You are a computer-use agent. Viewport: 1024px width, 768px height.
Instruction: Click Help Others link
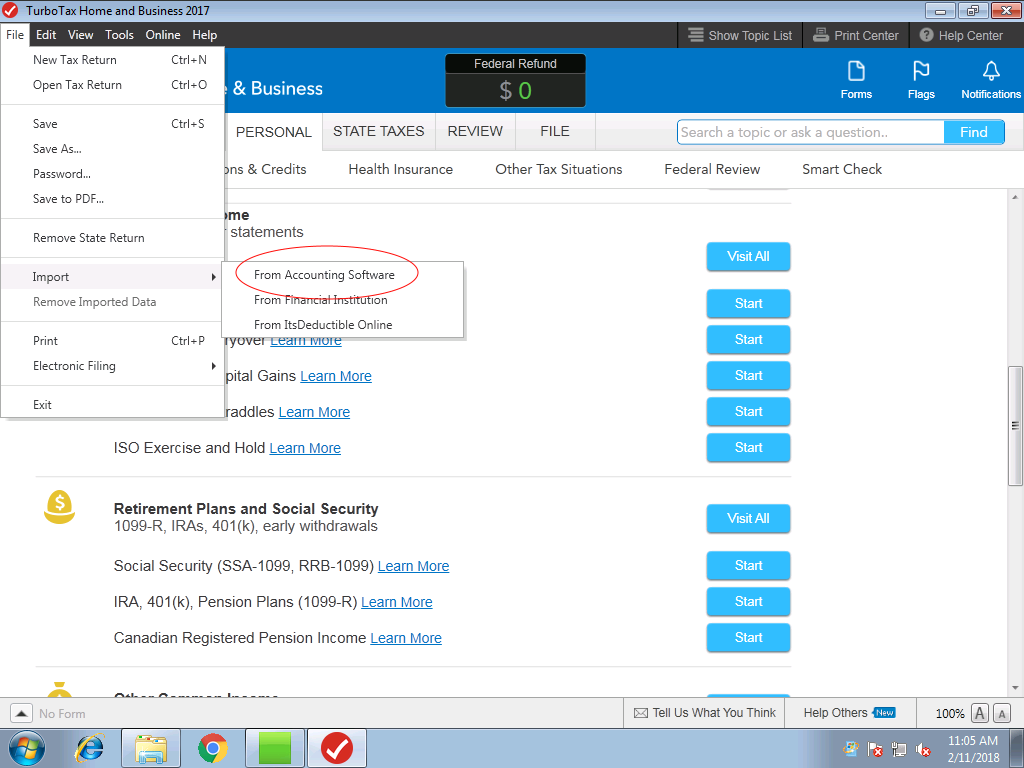[x=835, y=712]
